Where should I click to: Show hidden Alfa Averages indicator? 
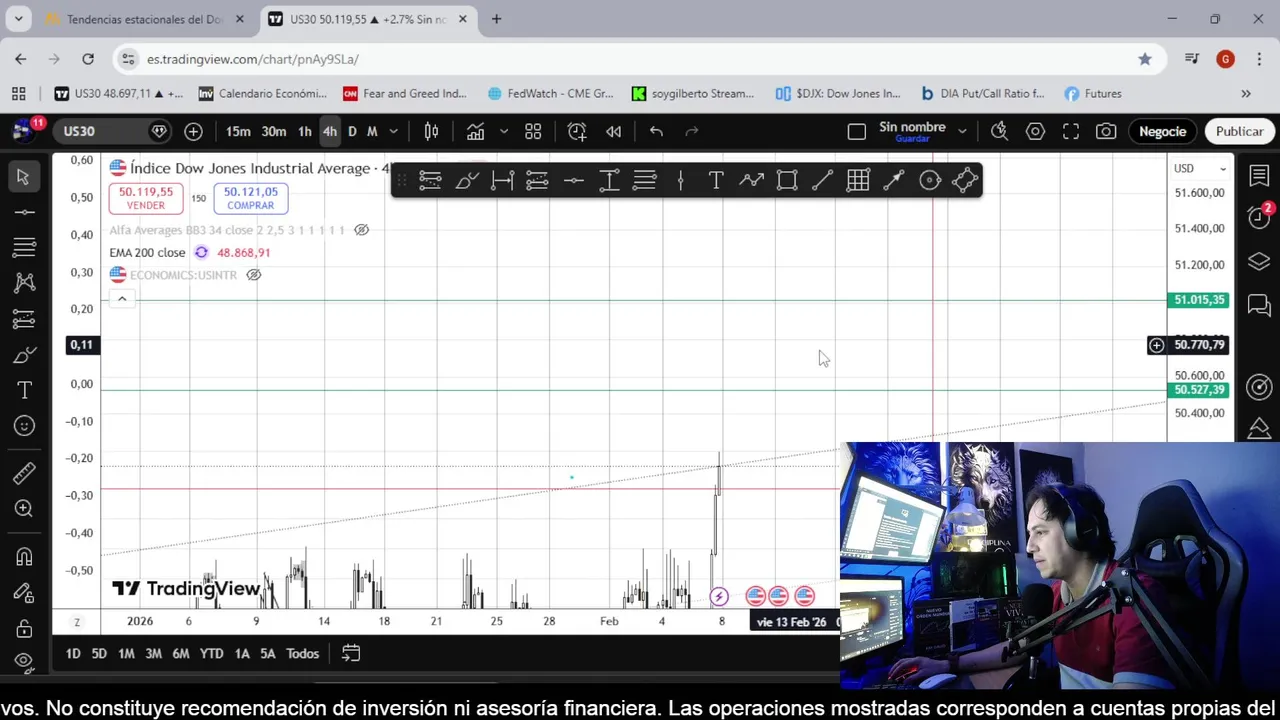click(x=361, y=230)
